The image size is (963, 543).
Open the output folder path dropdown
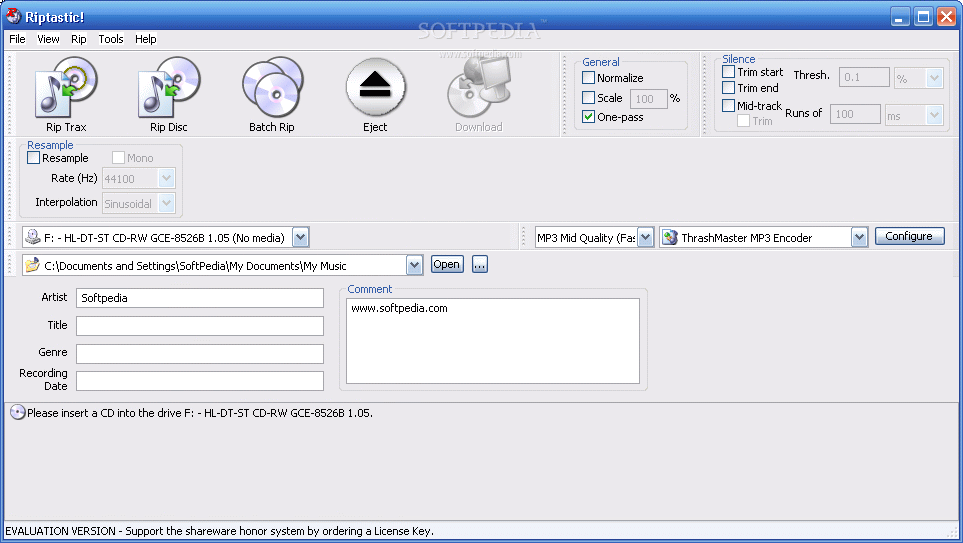(415, 265)
